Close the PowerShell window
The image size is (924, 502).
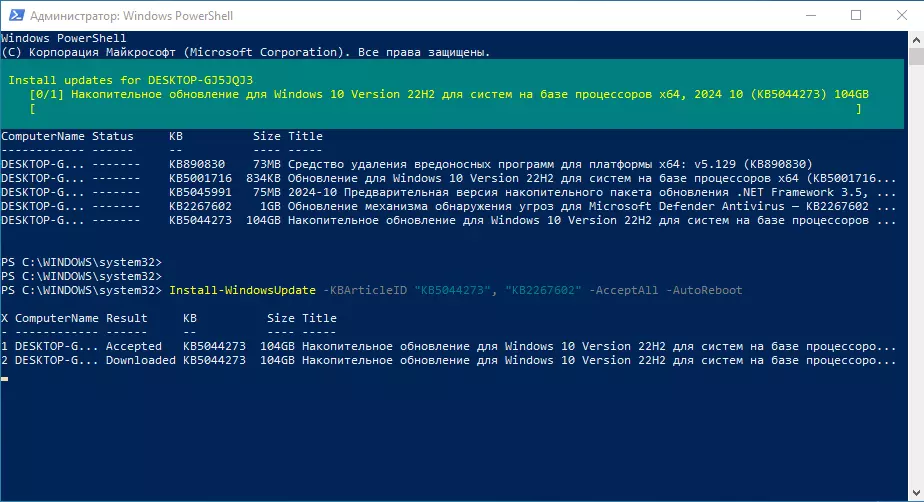coord(900,15)
